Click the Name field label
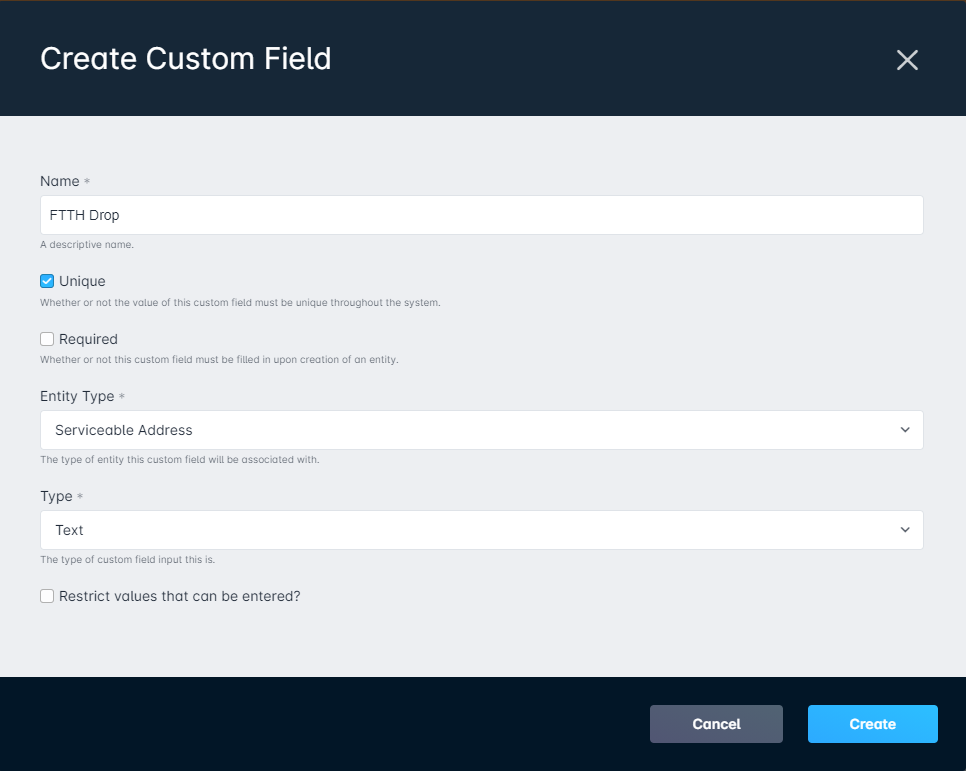Image resolution: width=966 pixels, height=771 pixels. 60,181
